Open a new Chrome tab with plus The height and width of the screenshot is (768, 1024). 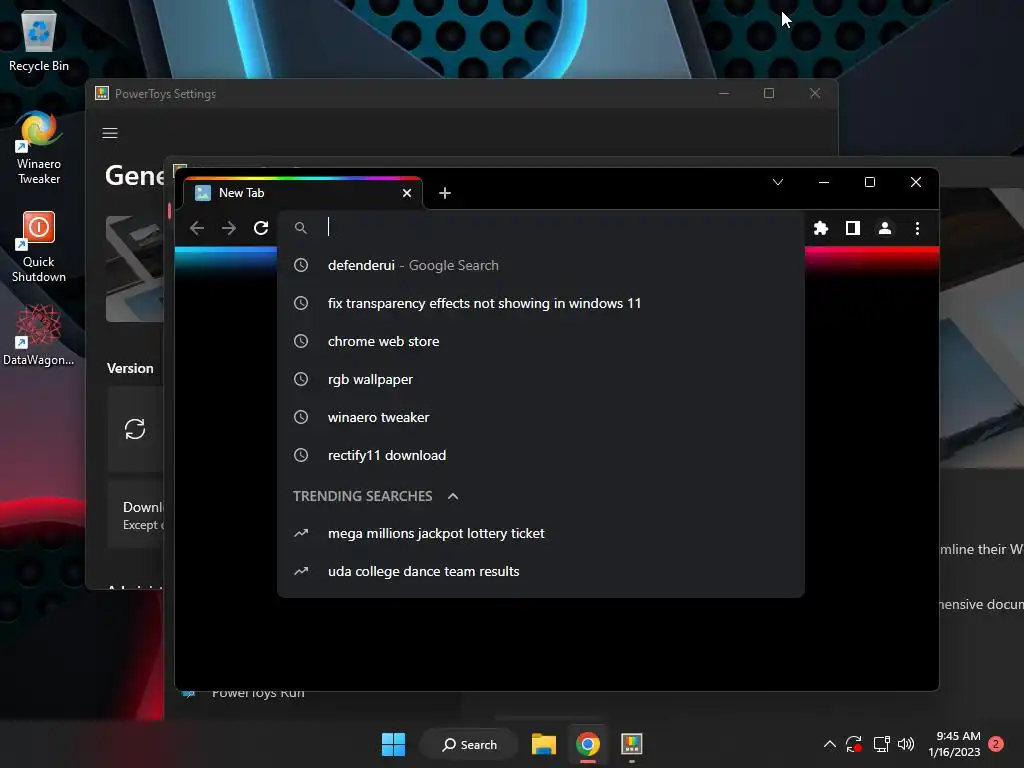445,193
